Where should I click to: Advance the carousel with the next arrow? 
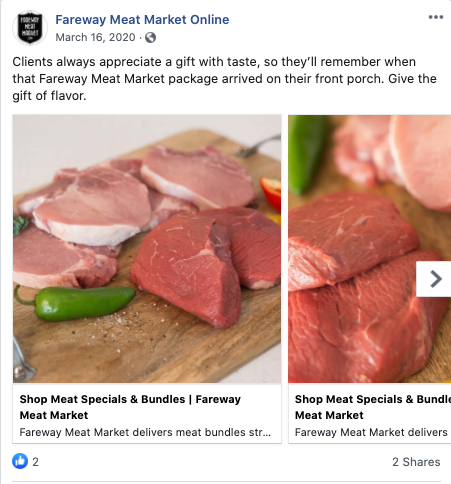(x=434, y=279)
